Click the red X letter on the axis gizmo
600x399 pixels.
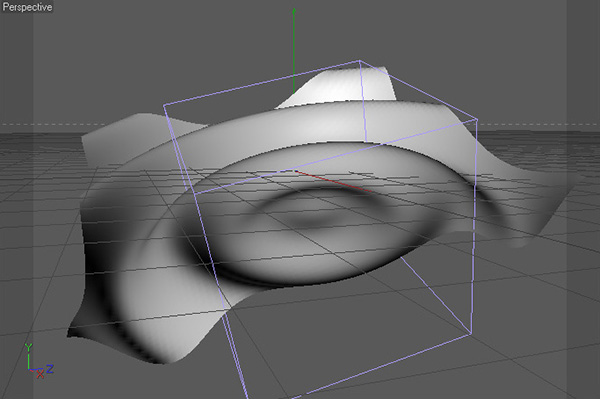pos(40,375)
